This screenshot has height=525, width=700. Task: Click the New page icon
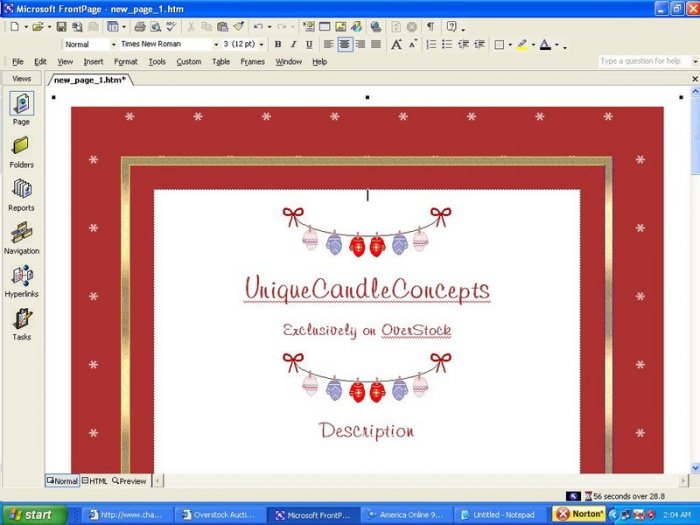[x=15, y=27]
